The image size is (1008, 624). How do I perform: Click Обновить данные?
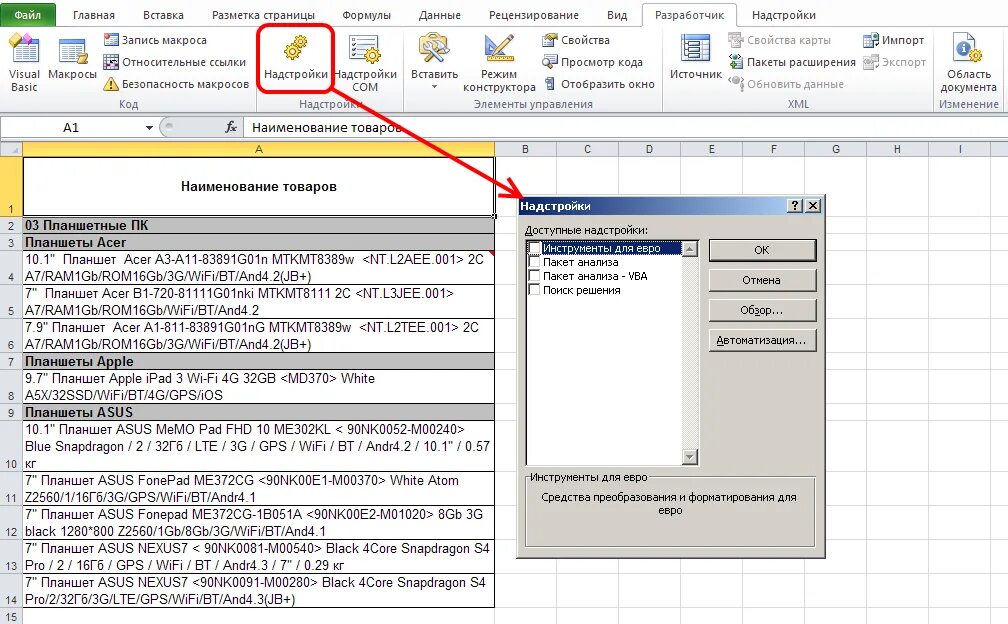(x=786, y=84)
